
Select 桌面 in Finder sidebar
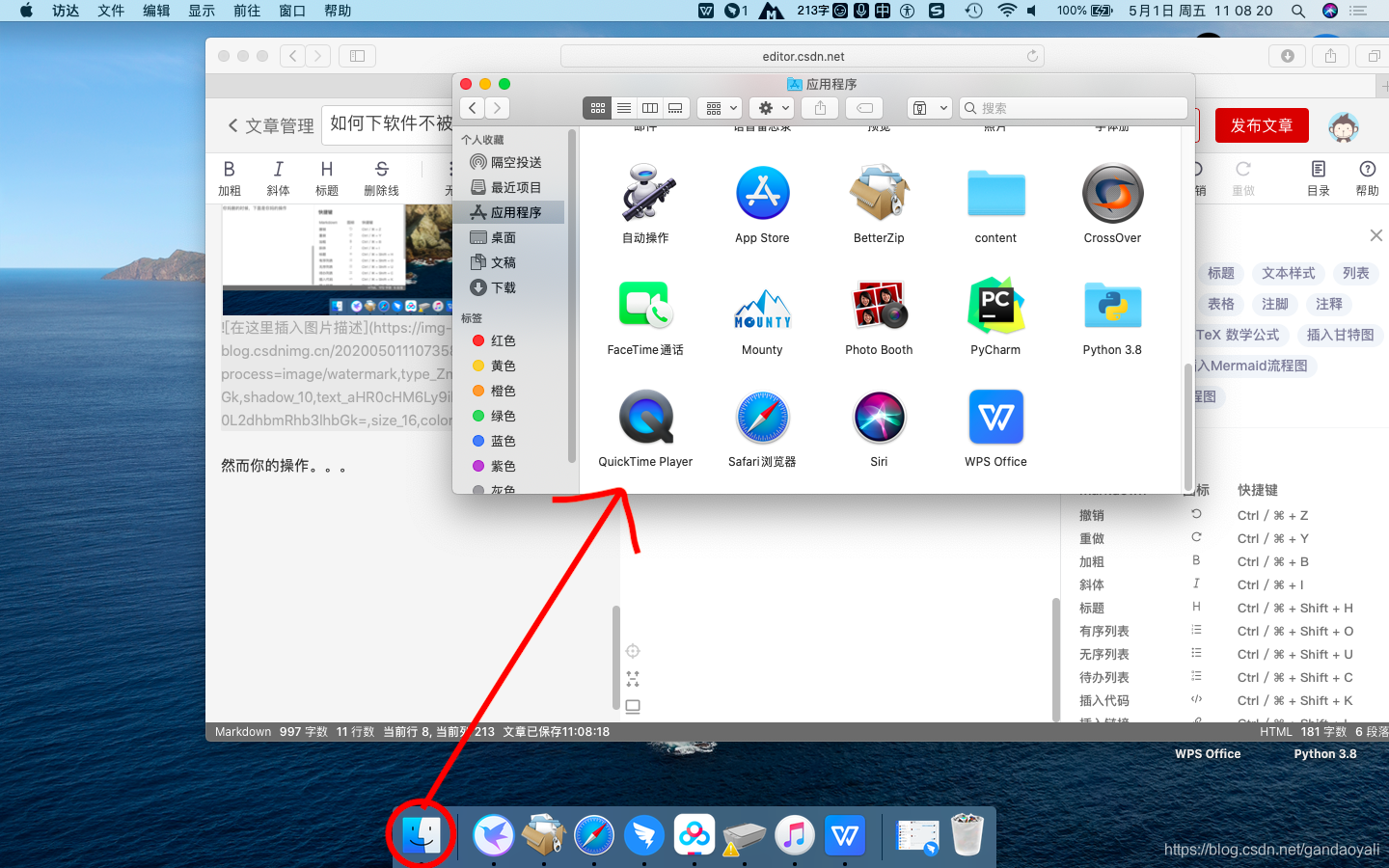pos(510,237)
